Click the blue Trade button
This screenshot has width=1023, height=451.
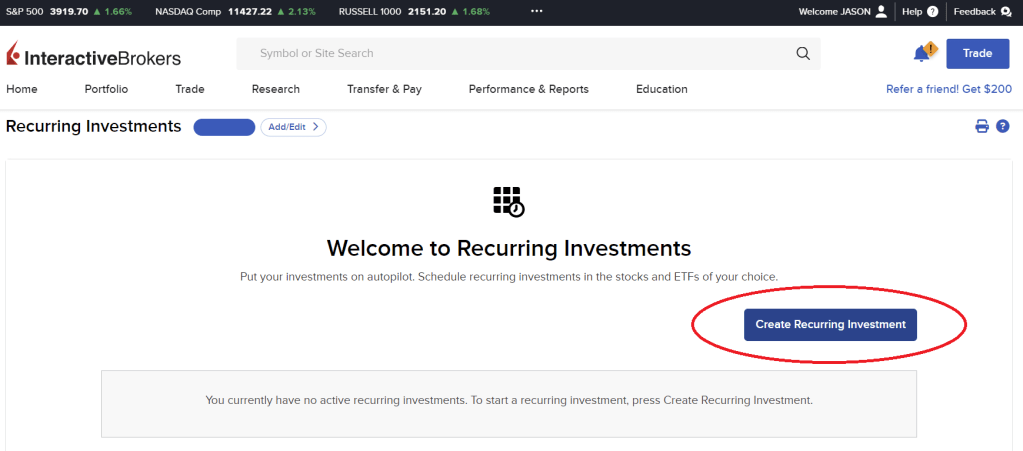click(977, 54)
